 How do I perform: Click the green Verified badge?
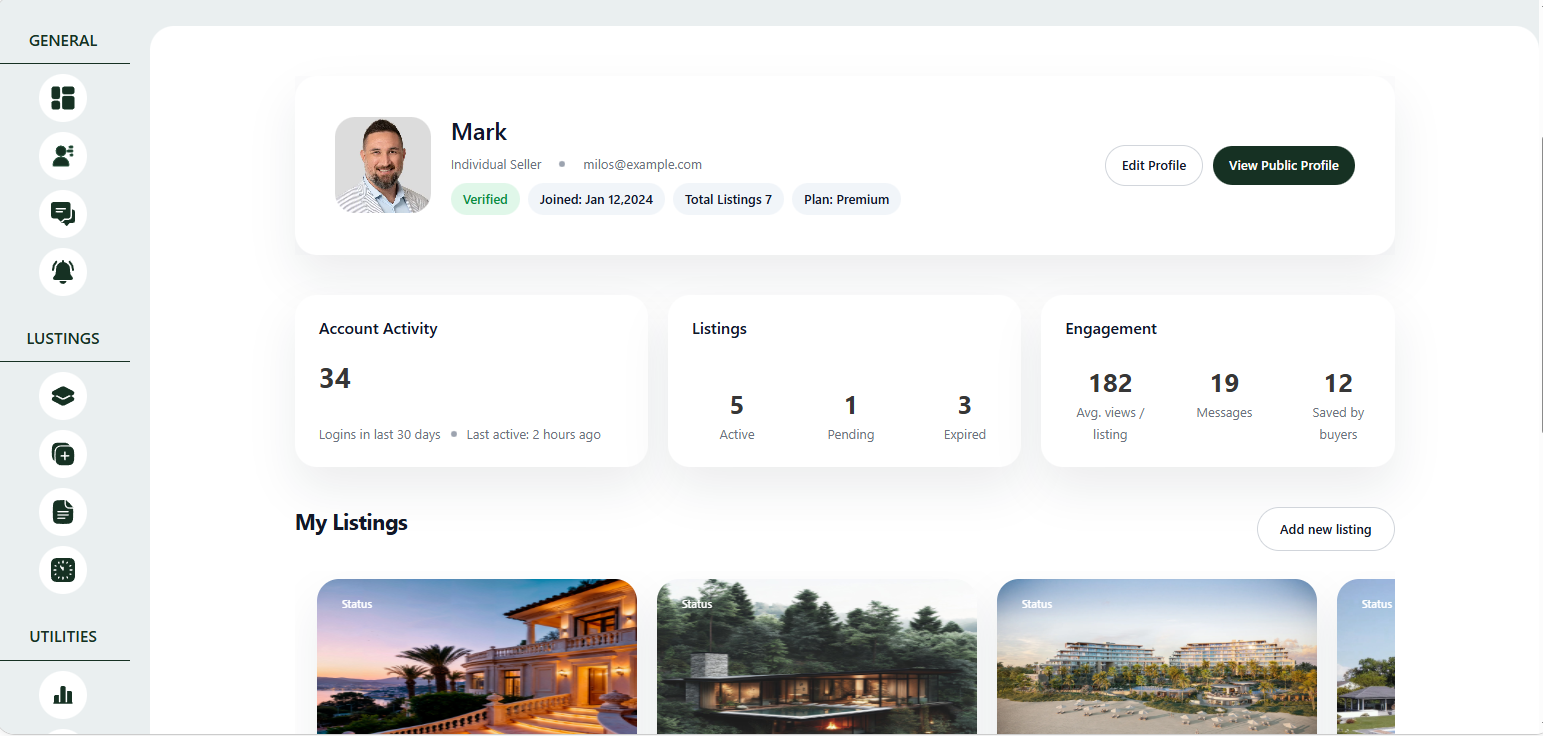click(485, 199)
